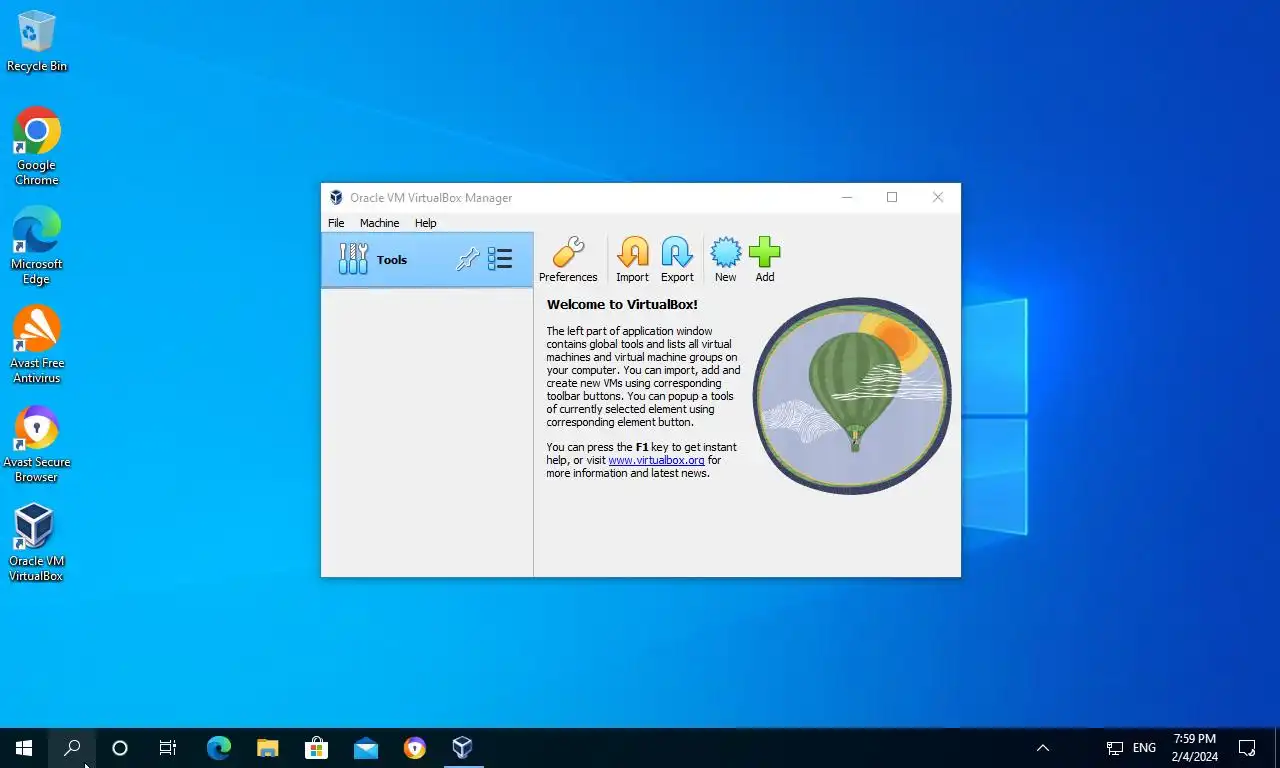The height and width of the screenshot is (768, 1280).
Task: Open File Explorer from taskbar
Action: pyautogui.click(x=267, y=748)
